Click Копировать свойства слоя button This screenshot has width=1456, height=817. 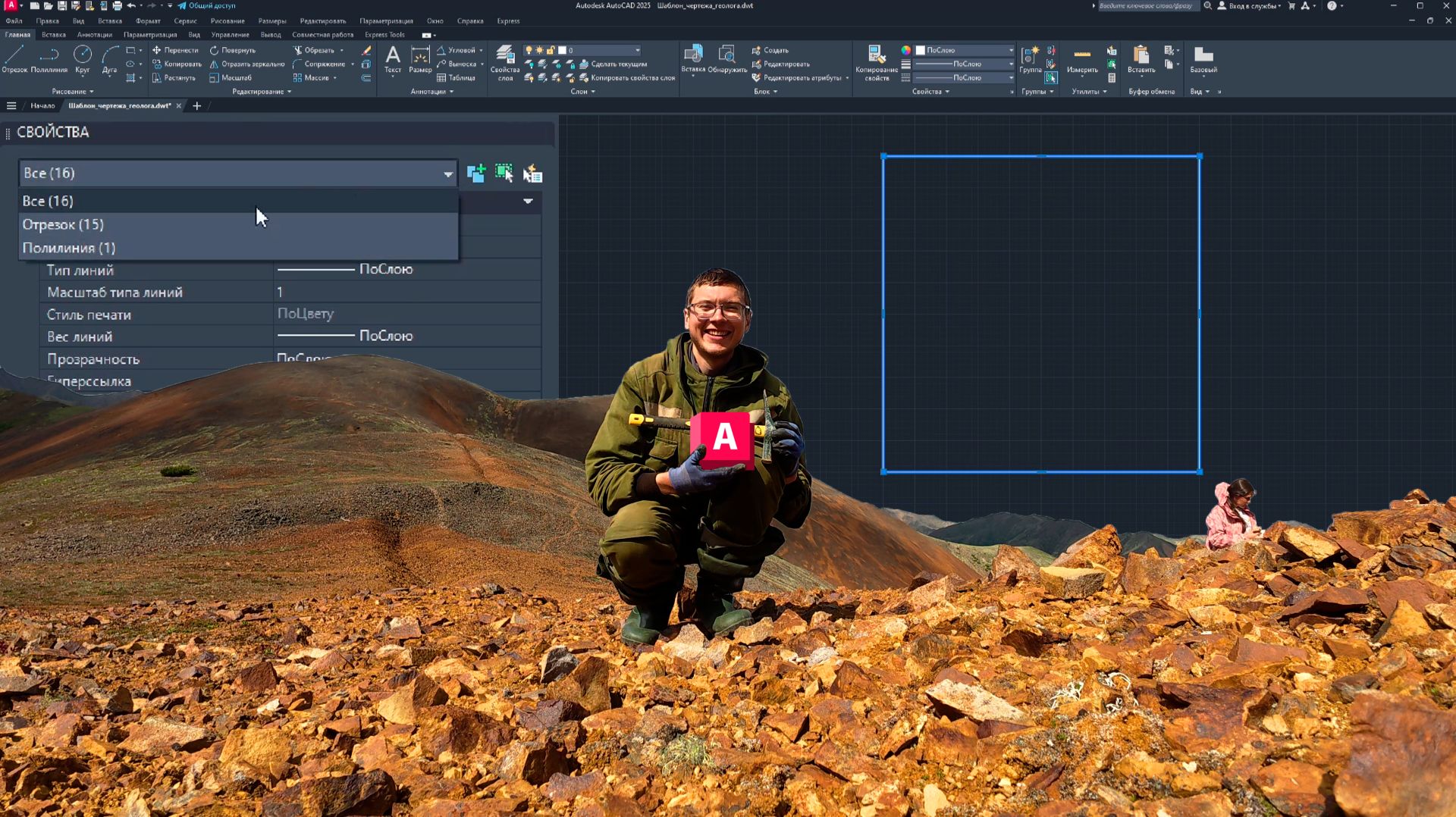click(x=627, y=77)
